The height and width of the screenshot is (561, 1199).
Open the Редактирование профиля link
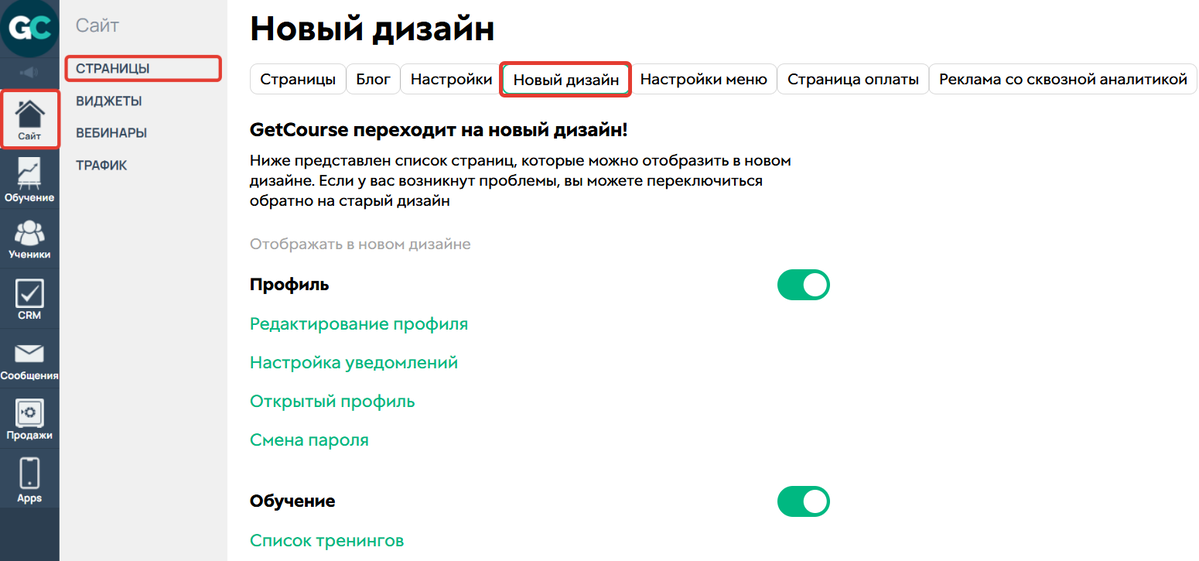coord(359,324)
